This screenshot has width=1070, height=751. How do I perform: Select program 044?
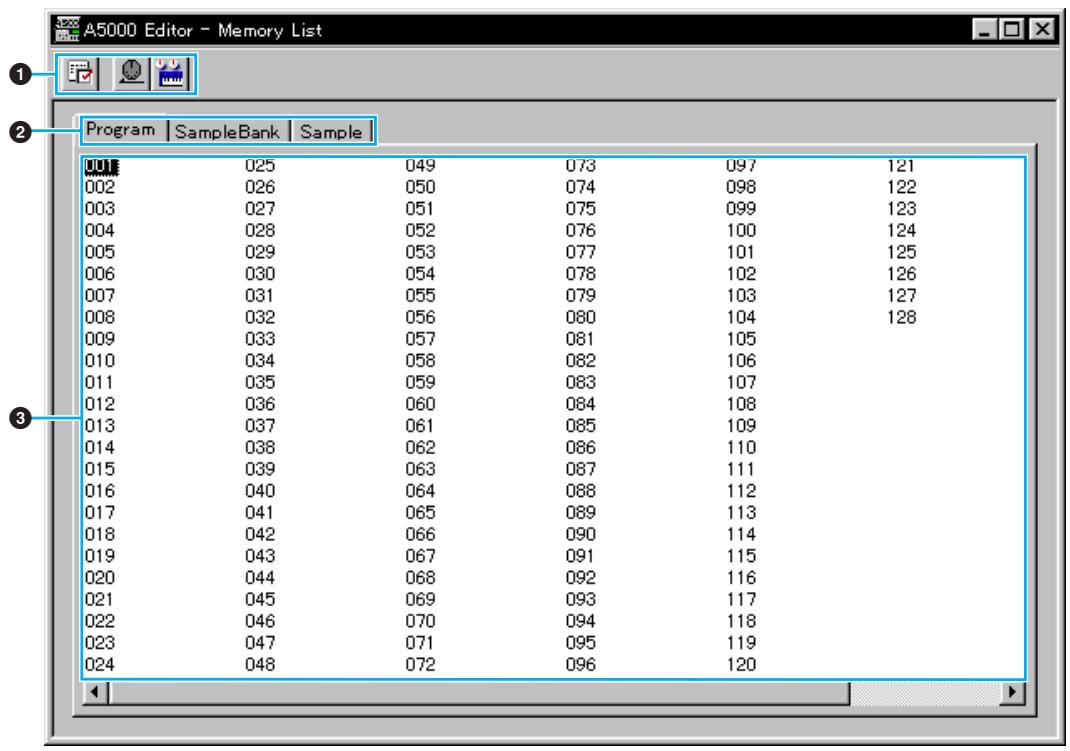[260, 577]
